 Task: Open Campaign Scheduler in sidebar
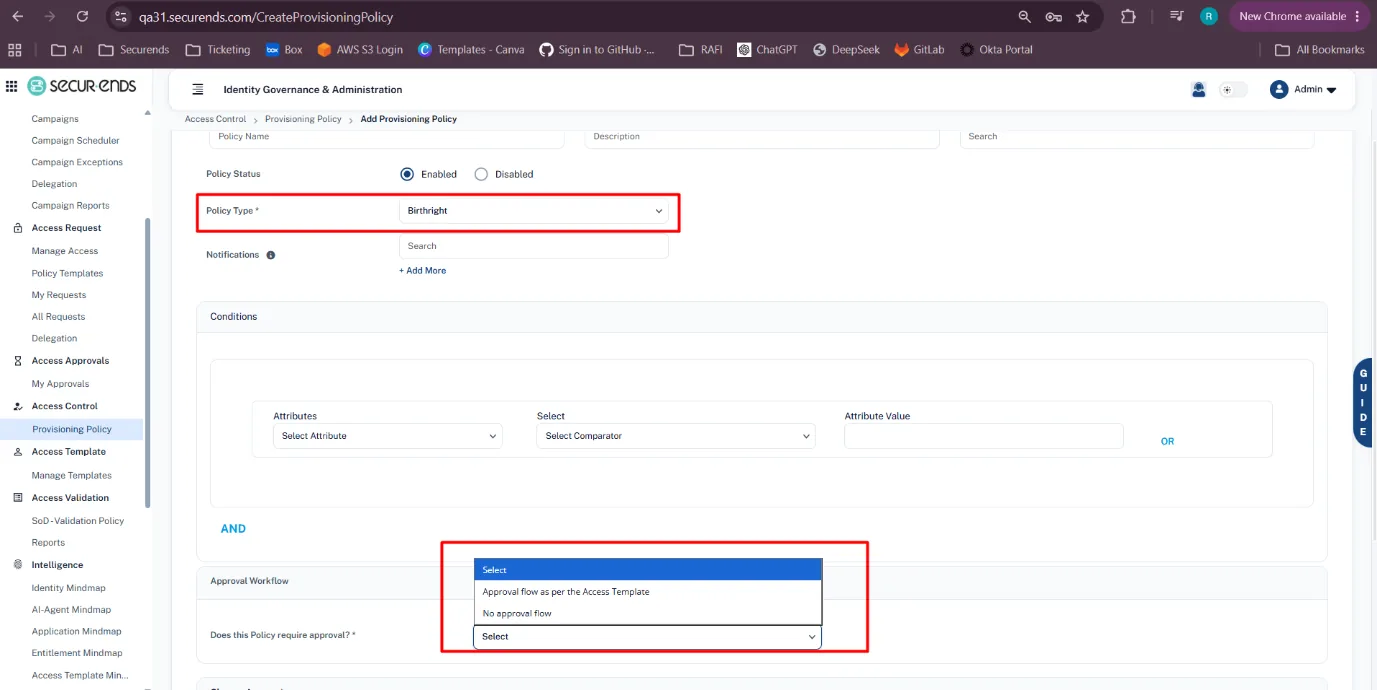pyautogui.click(x=75, y=141)
